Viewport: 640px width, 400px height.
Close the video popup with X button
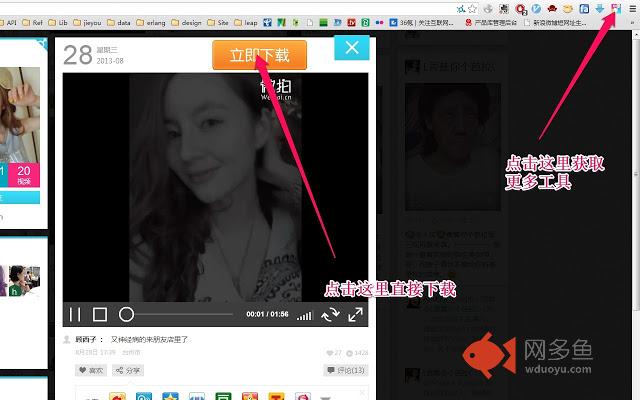pyautogui.click(x=351, y=48)
